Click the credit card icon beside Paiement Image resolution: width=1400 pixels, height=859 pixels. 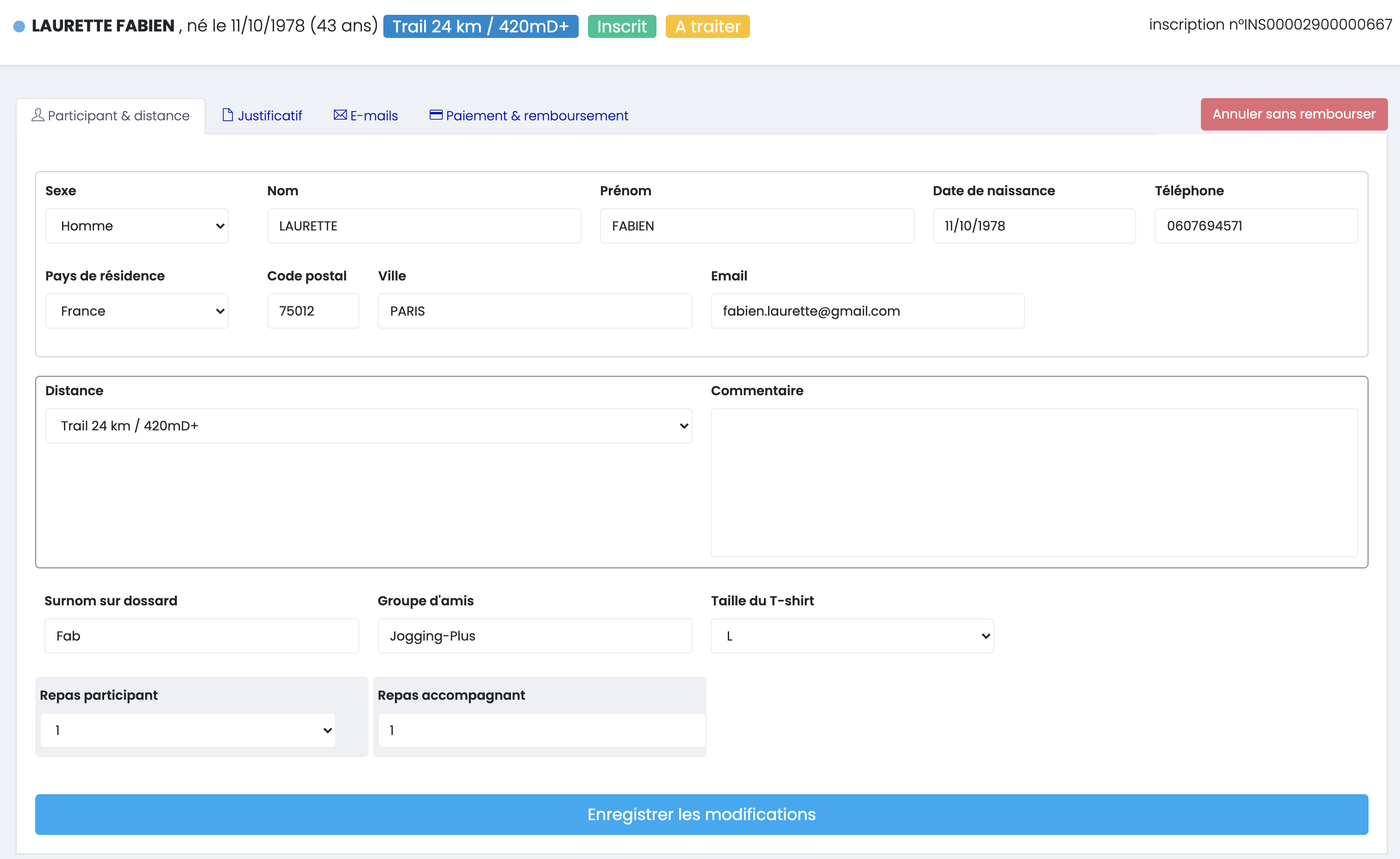(436, 115)
